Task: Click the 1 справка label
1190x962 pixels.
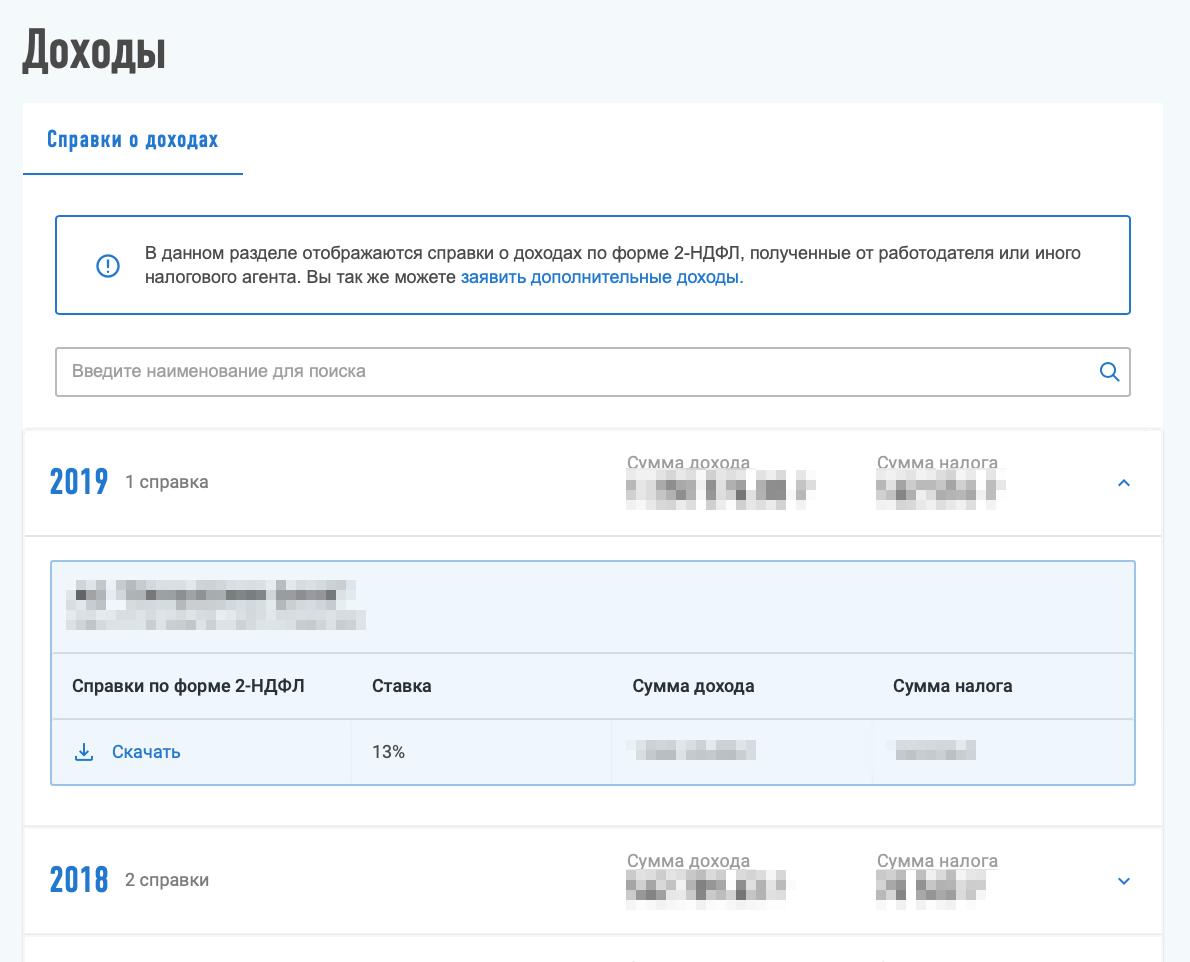Action: tap(166, 482)
